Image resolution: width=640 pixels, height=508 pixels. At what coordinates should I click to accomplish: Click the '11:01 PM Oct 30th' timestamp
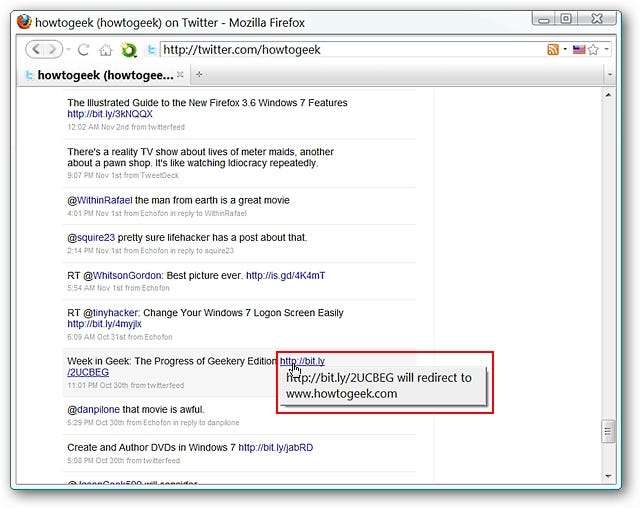pos(97,385)
